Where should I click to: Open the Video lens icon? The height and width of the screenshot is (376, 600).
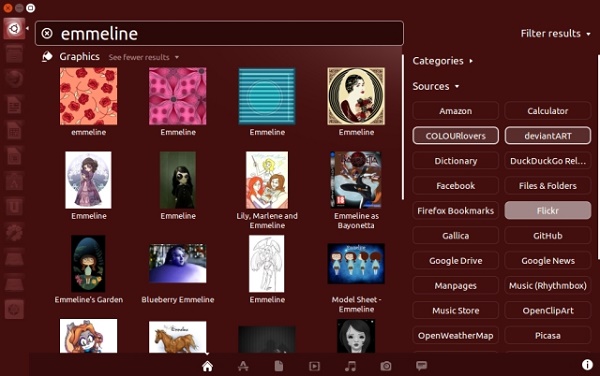tap(314, 366)
